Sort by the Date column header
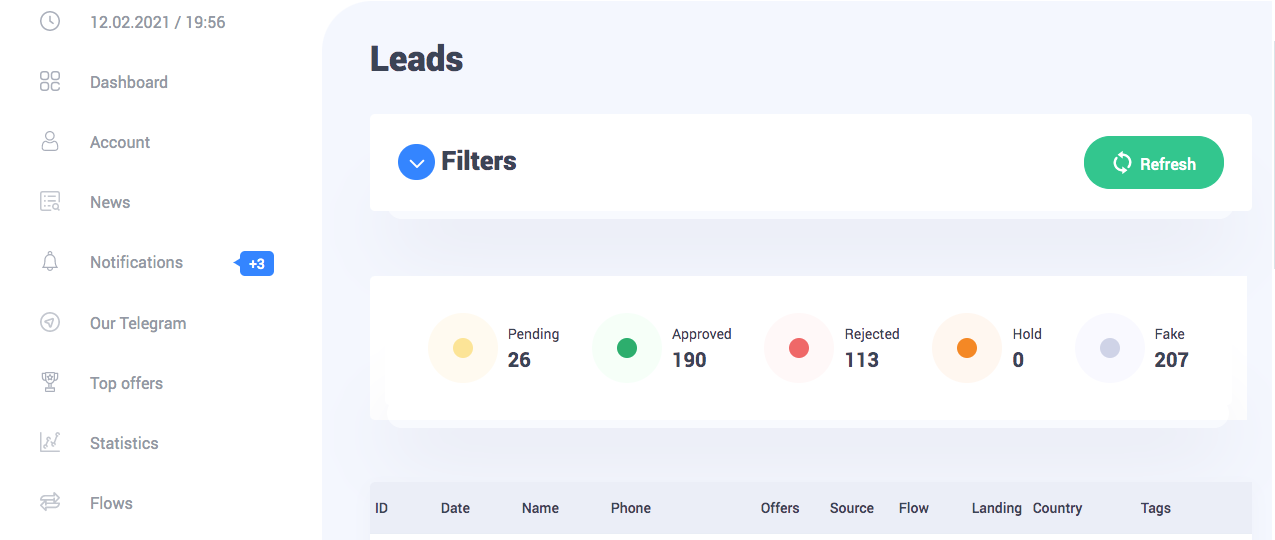Viewport: 1275px width, 540px height. click(x=455, y=508)
